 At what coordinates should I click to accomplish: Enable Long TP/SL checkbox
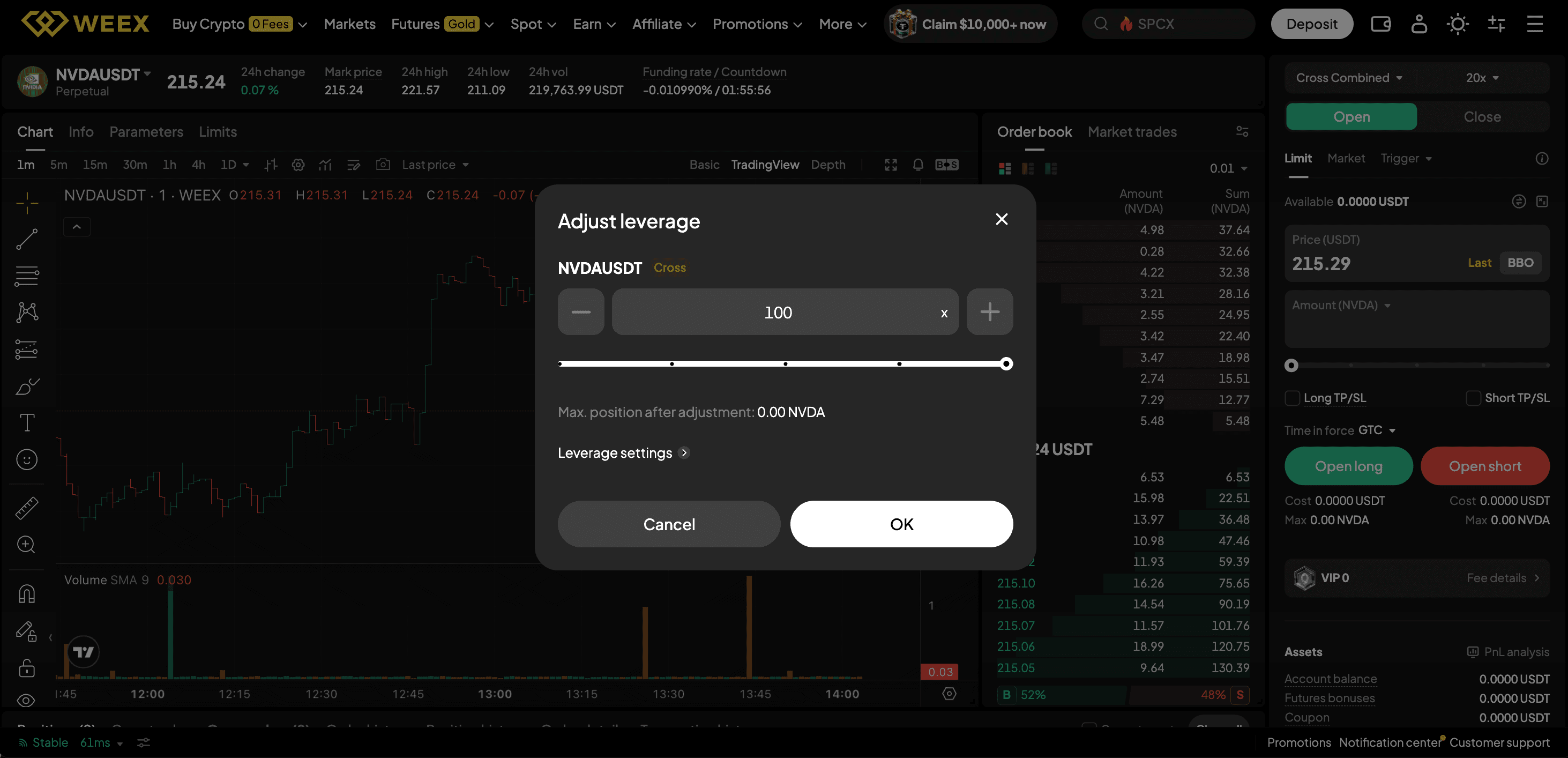click(1292, 398)
